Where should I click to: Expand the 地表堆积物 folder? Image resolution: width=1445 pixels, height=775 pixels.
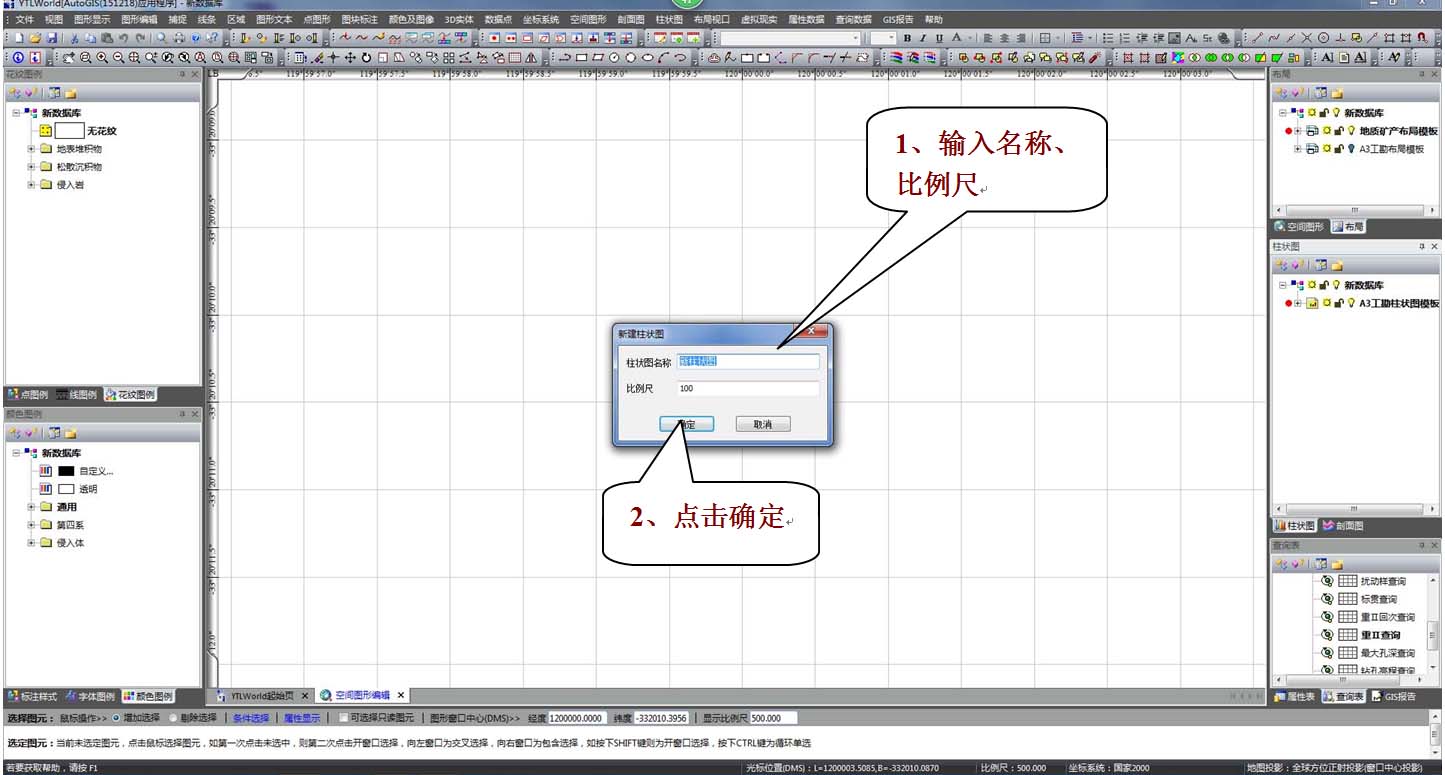pos(31,148)
